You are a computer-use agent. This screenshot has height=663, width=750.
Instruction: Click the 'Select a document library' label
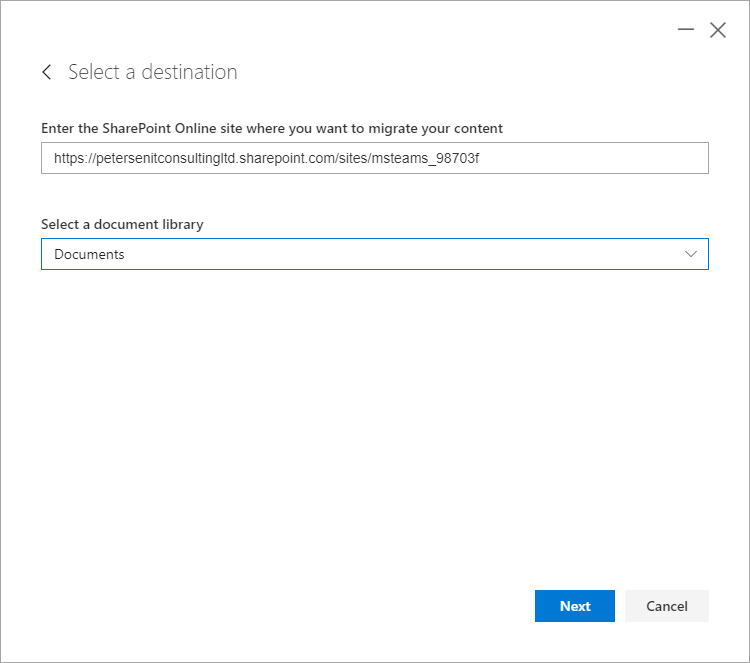(x=122, y=224)
